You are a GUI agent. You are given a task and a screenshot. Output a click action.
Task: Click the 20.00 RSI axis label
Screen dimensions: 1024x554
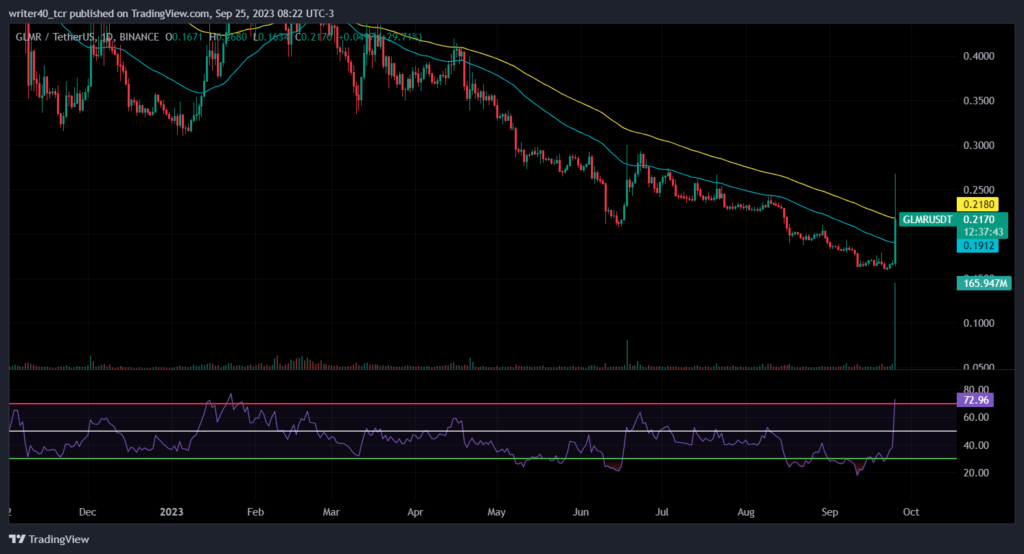(976, 472)
